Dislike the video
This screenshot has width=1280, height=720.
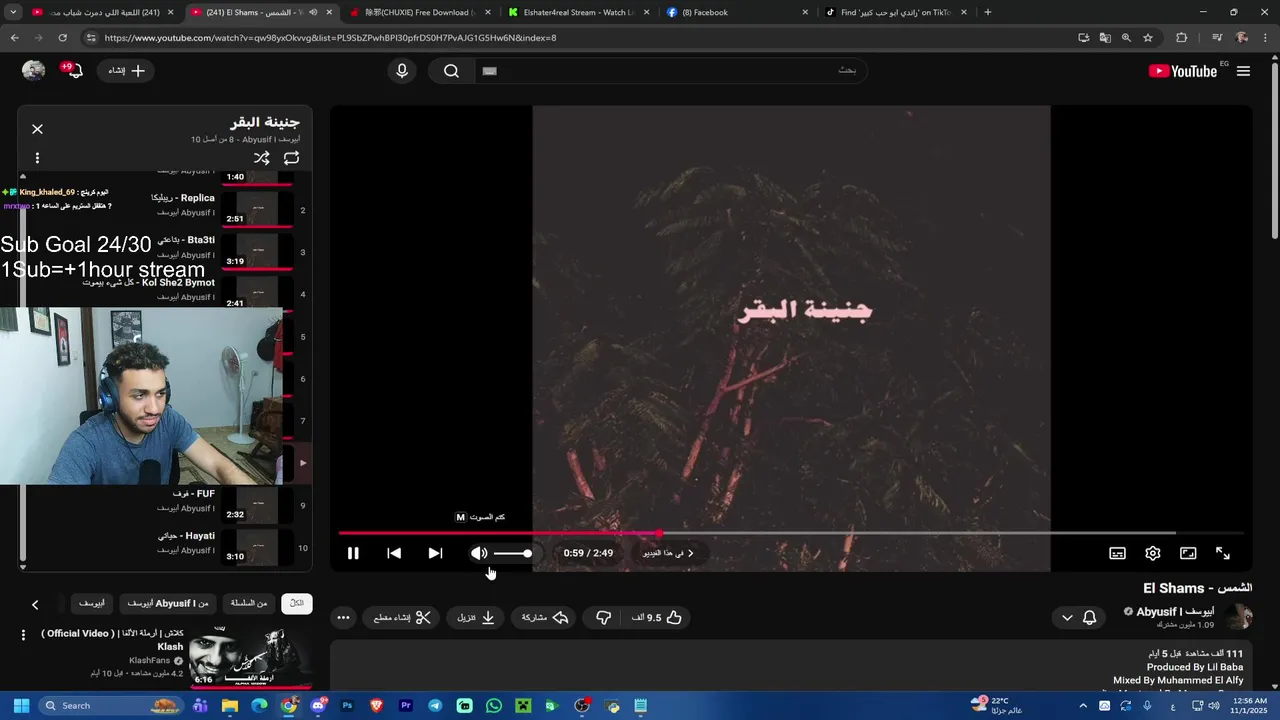[603, 618]
